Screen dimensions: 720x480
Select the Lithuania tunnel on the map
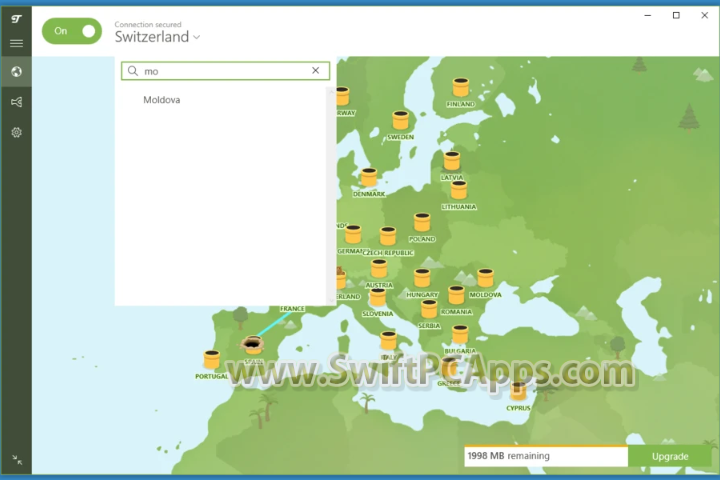coord(459,190)
